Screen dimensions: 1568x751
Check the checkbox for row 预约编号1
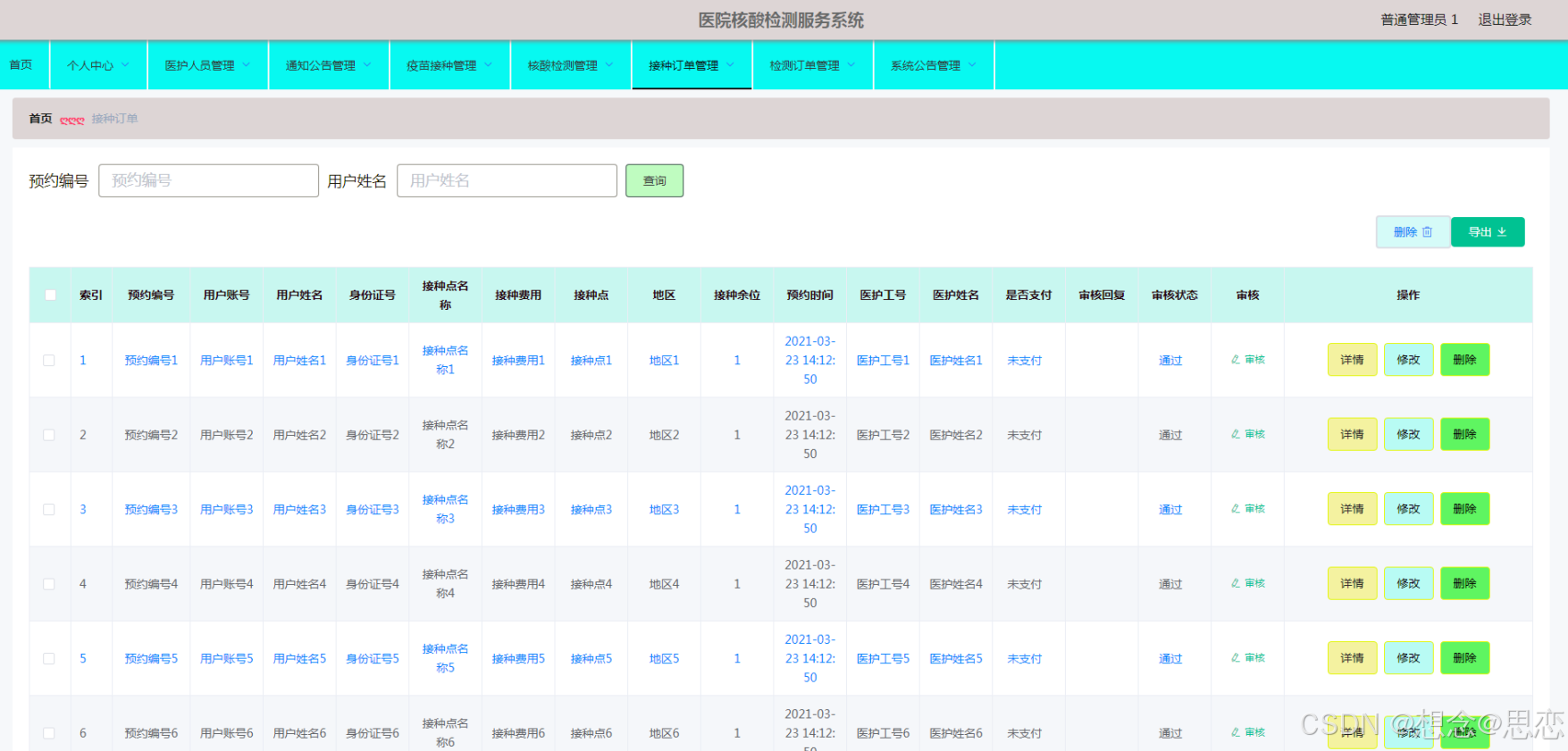(x=49, y=361)
